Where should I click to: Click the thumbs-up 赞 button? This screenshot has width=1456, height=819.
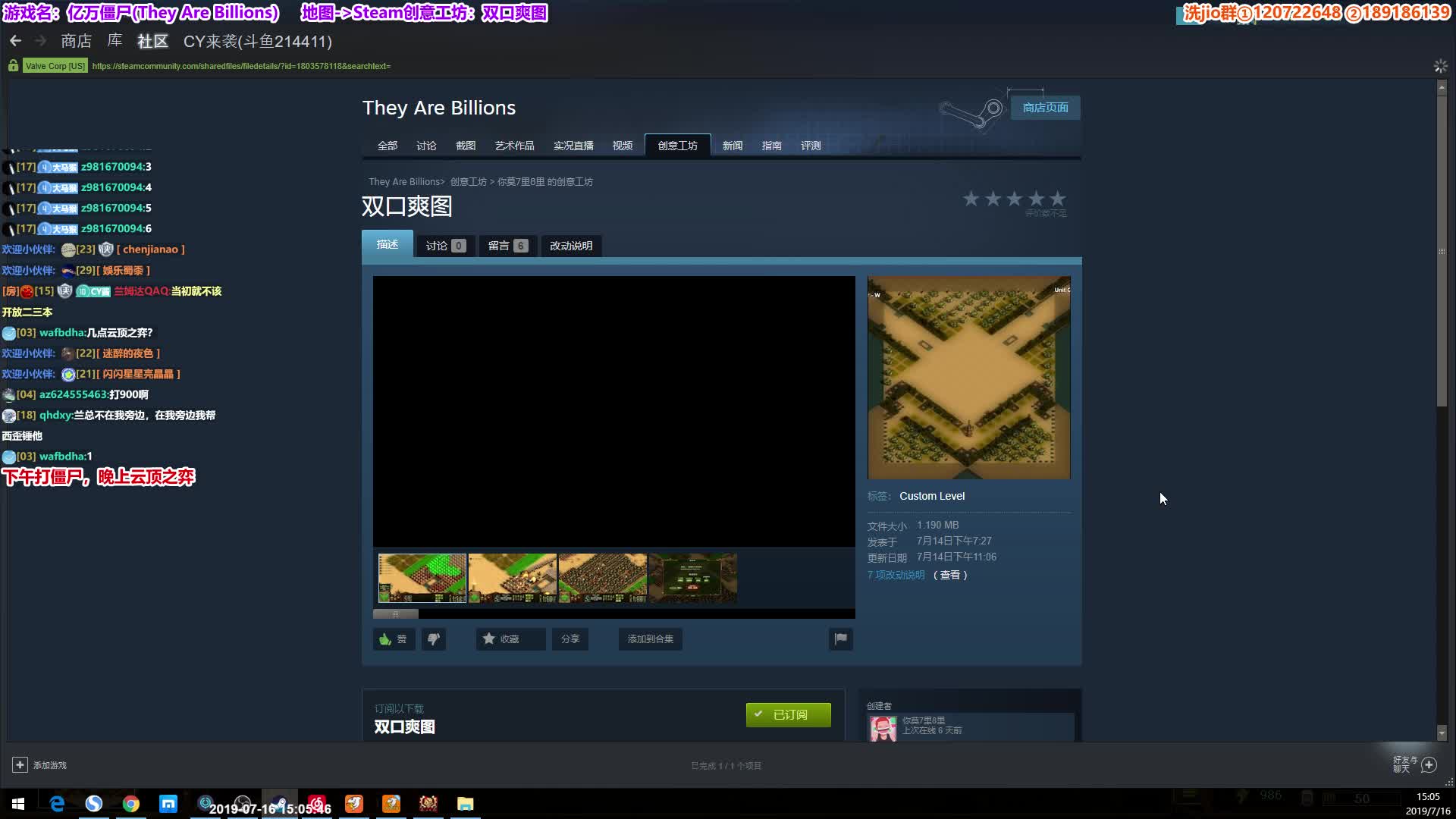(394, 639)
